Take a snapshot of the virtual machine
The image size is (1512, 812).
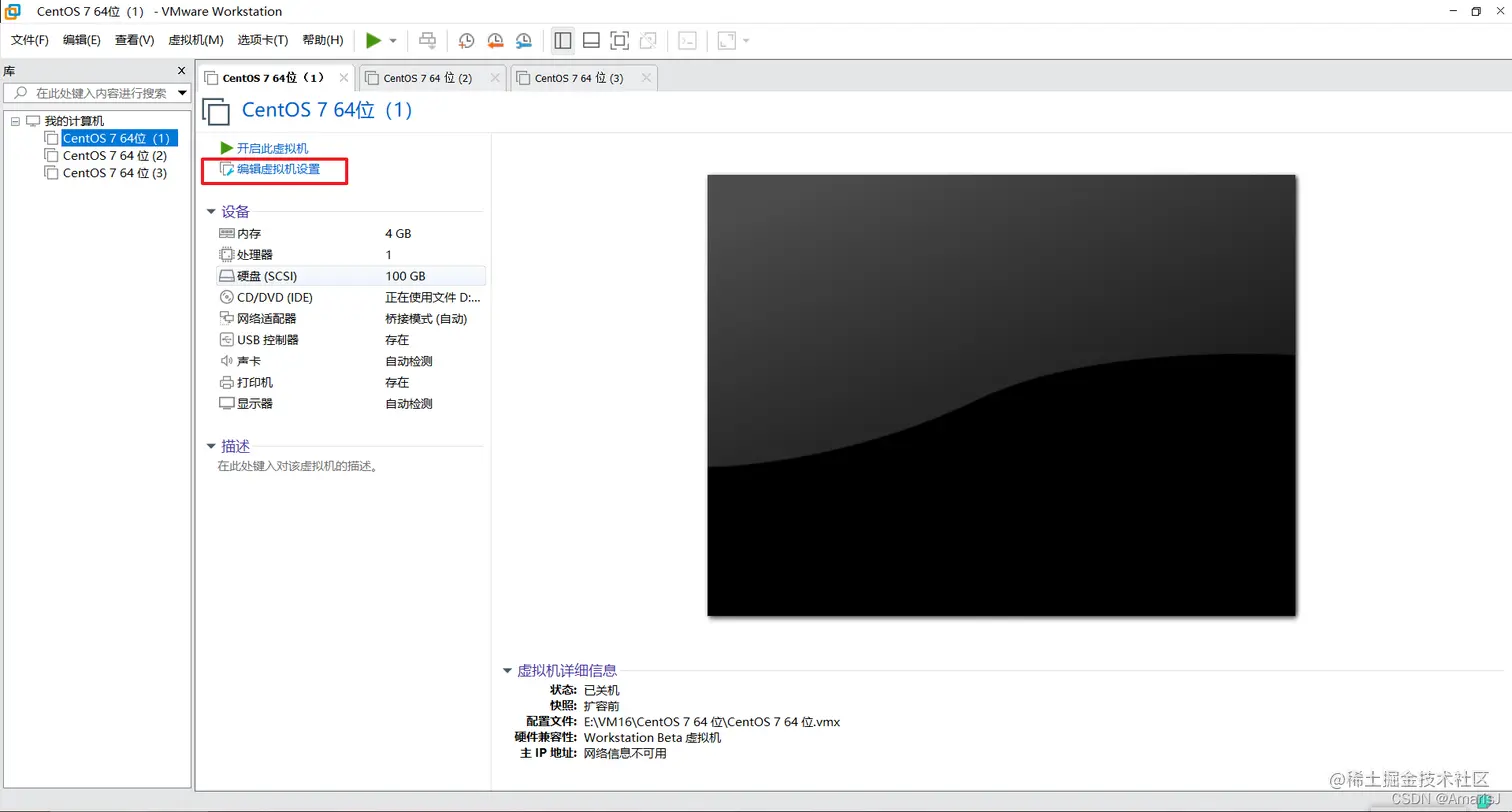click(466, 40)
